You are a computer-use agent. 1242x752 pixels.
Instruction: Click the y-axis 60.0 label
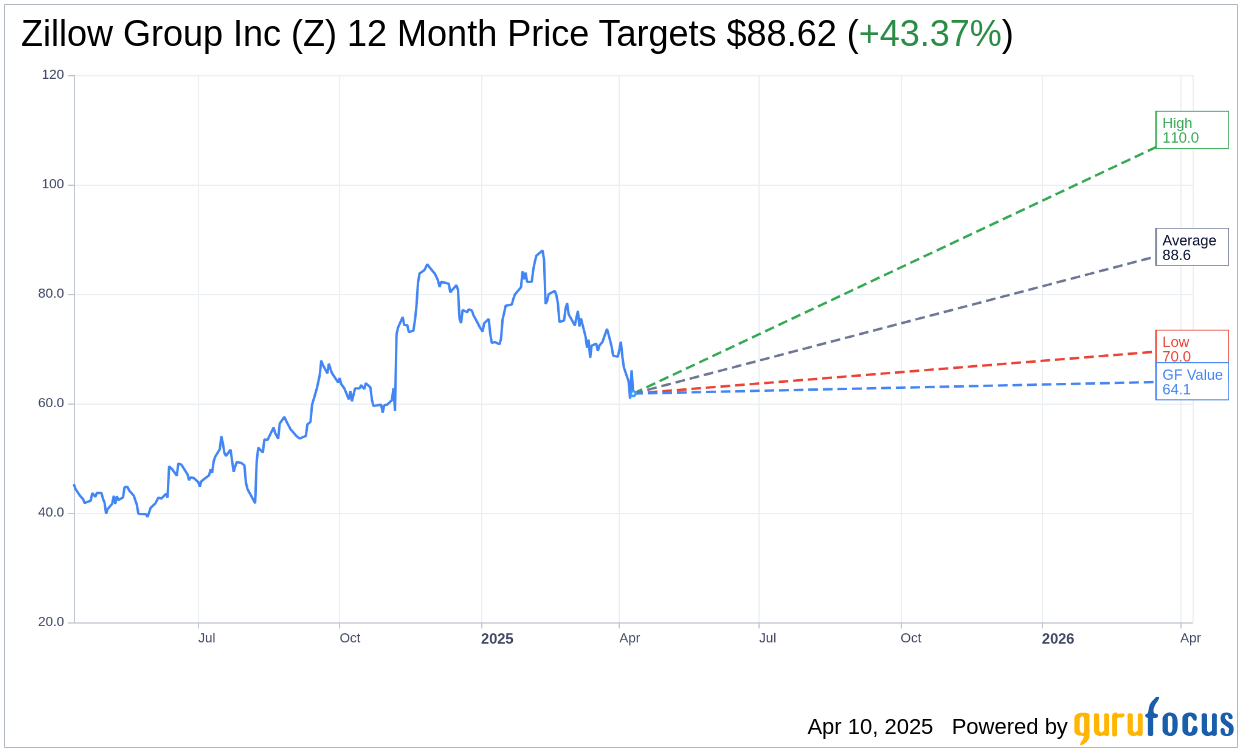coord(51,403)
